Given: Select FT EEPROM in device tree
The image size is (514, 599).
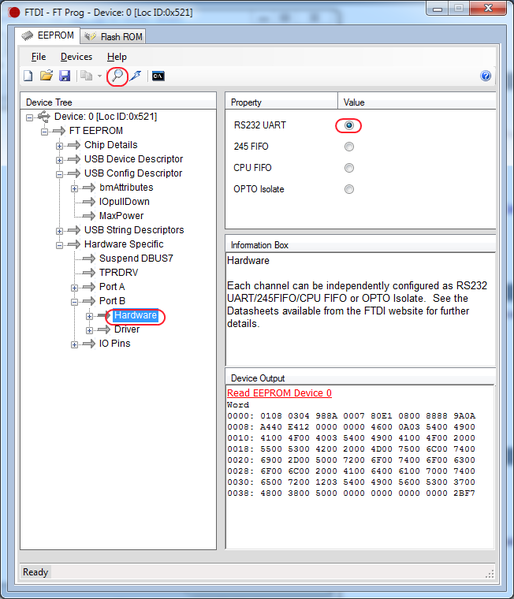Looking at the screenshot, I should tap(96, 131).
